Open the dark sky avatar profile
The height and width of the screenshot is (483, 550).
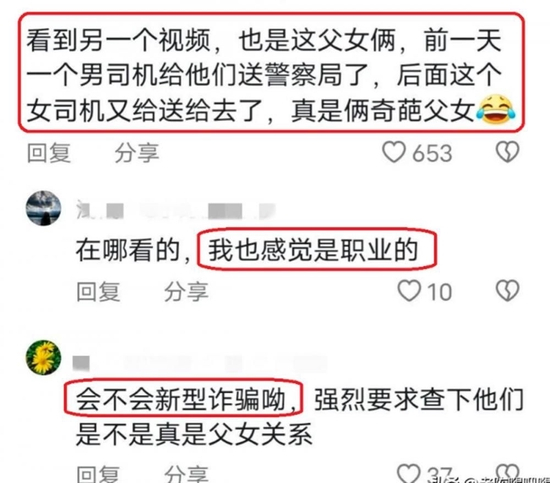coord(43,208)
